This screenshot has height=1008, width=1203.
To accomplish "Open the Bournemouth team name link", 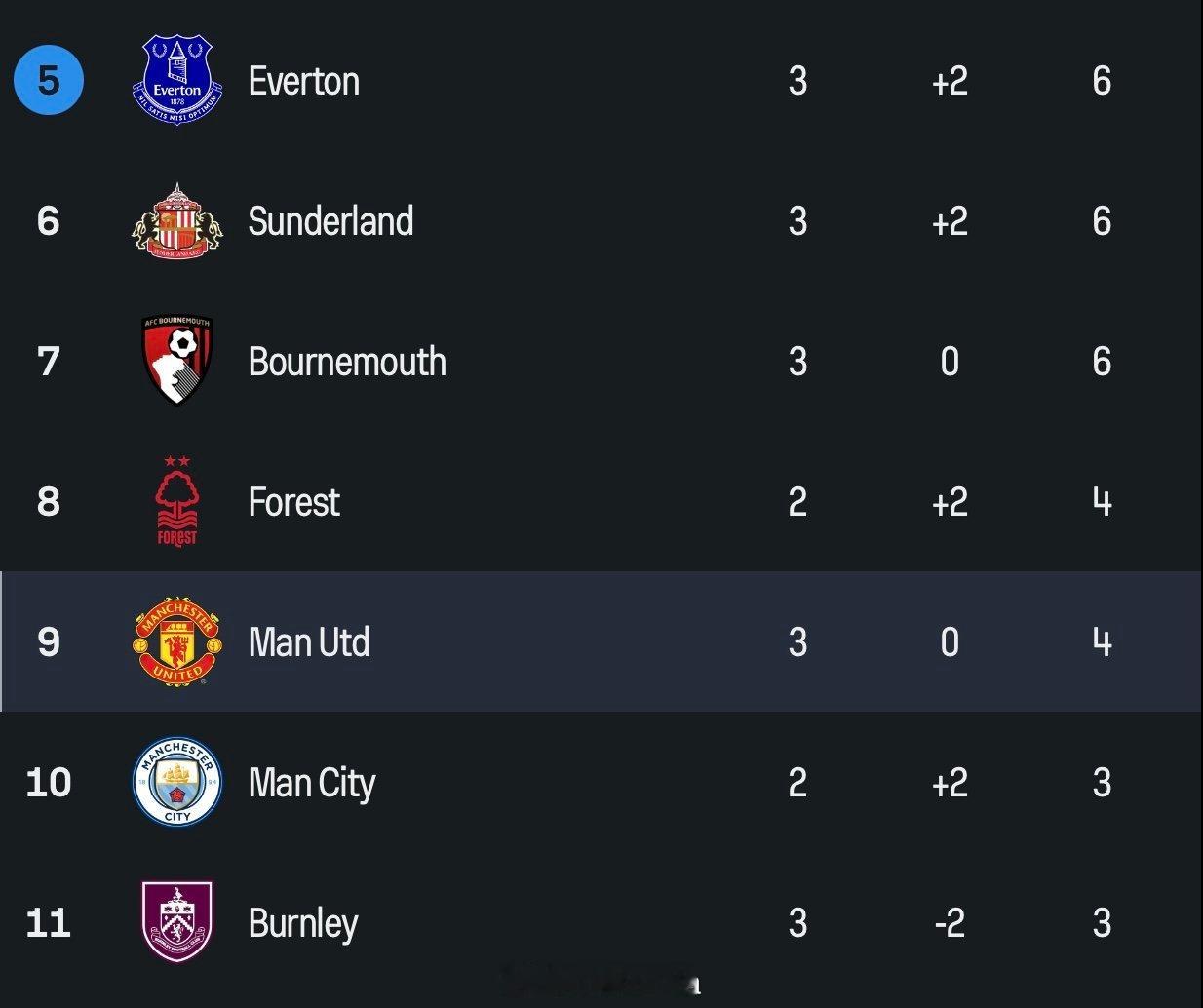I will [x=347, y=362].
